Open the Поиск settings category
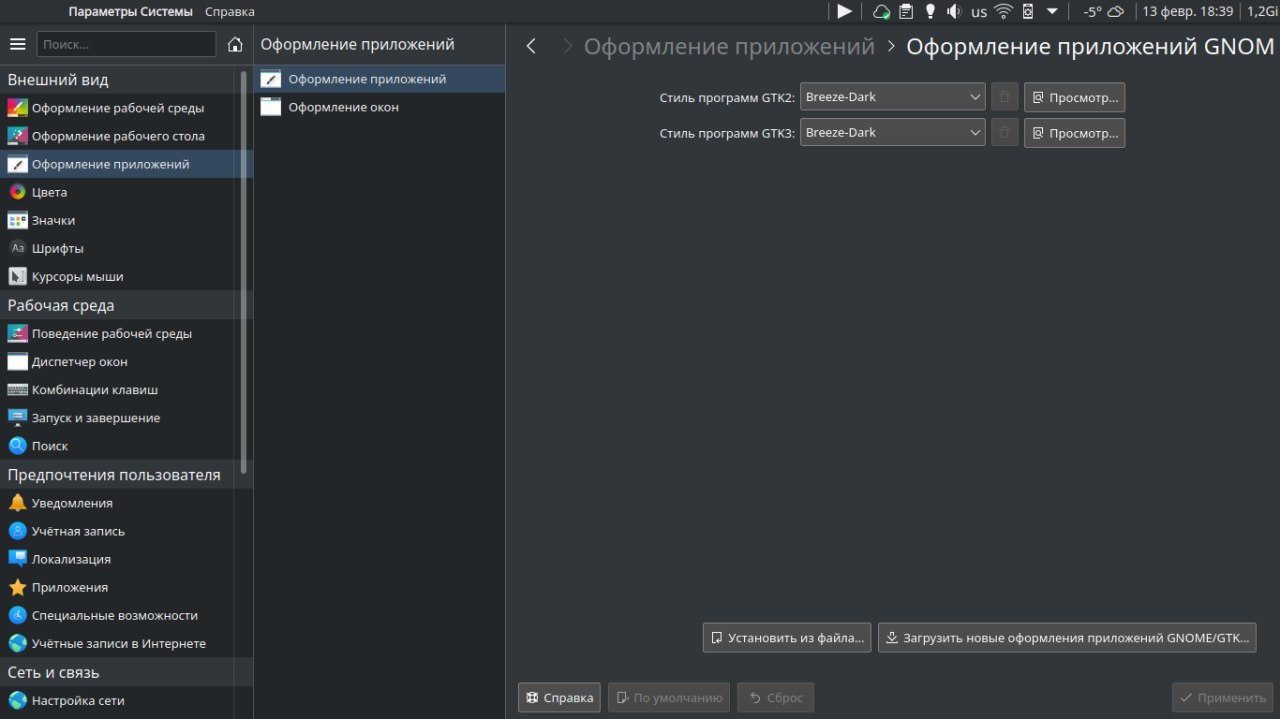1280x719 pixels. click(126, 446)
